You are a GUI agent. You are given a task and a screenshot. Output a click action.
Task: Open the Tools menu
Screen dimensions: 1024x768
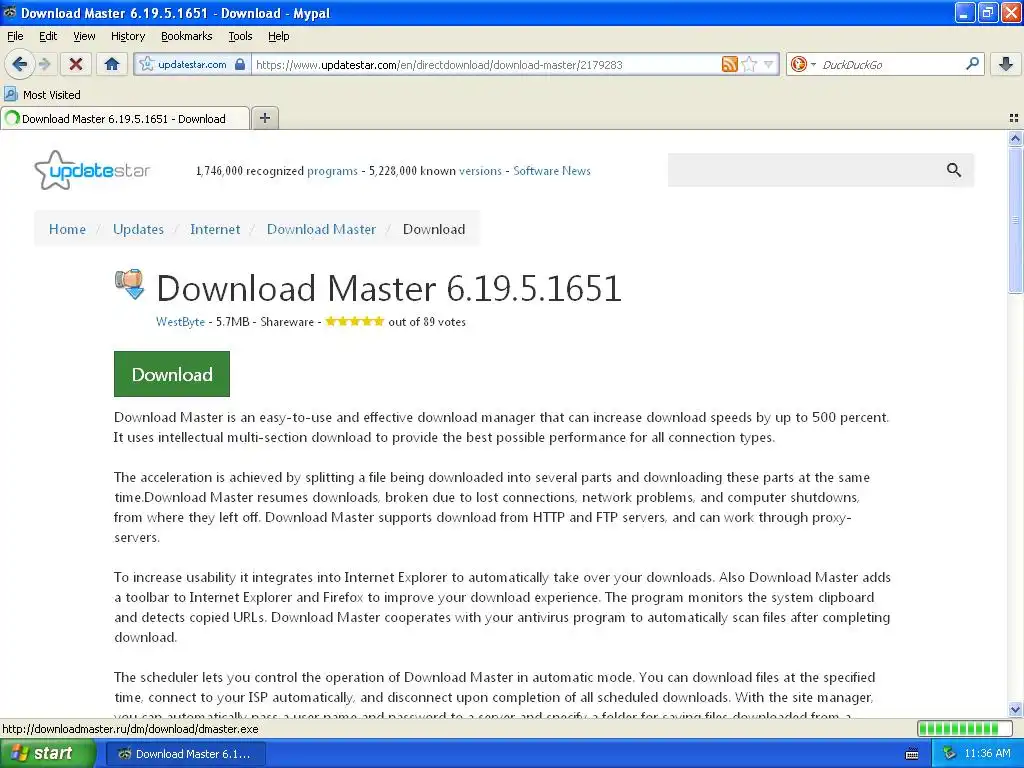pyautogui.click(x=240, y=36)
